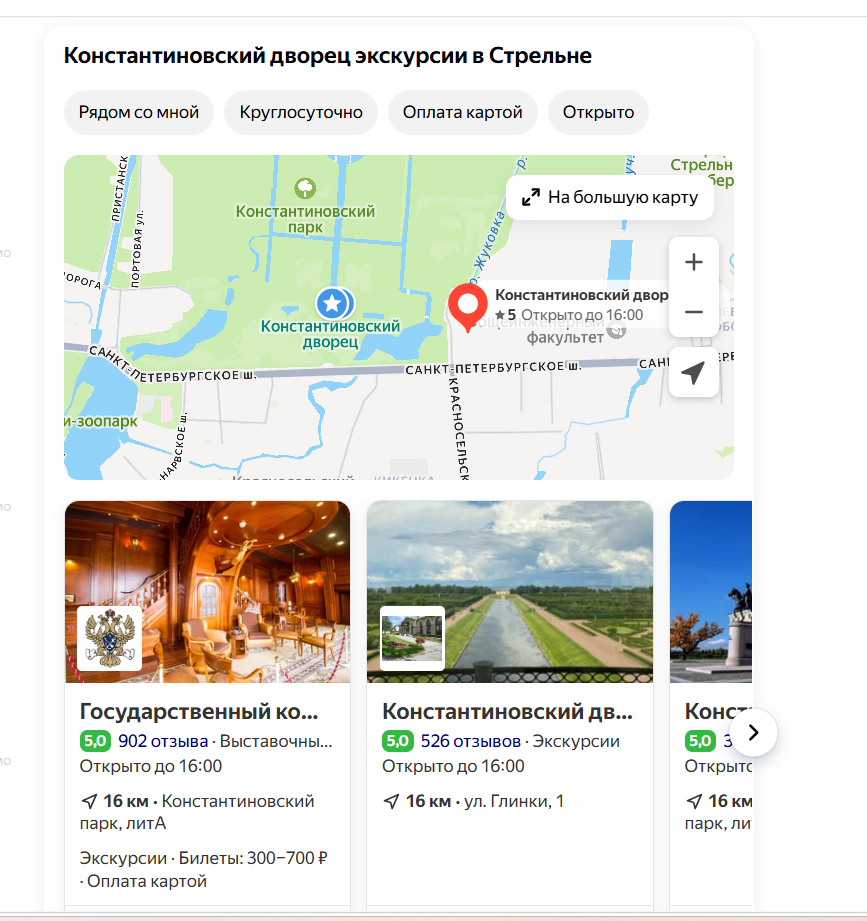867x921 pixels.
Task: Toggle the "Оплата картой" filter chip
Action: click(463, 112)
